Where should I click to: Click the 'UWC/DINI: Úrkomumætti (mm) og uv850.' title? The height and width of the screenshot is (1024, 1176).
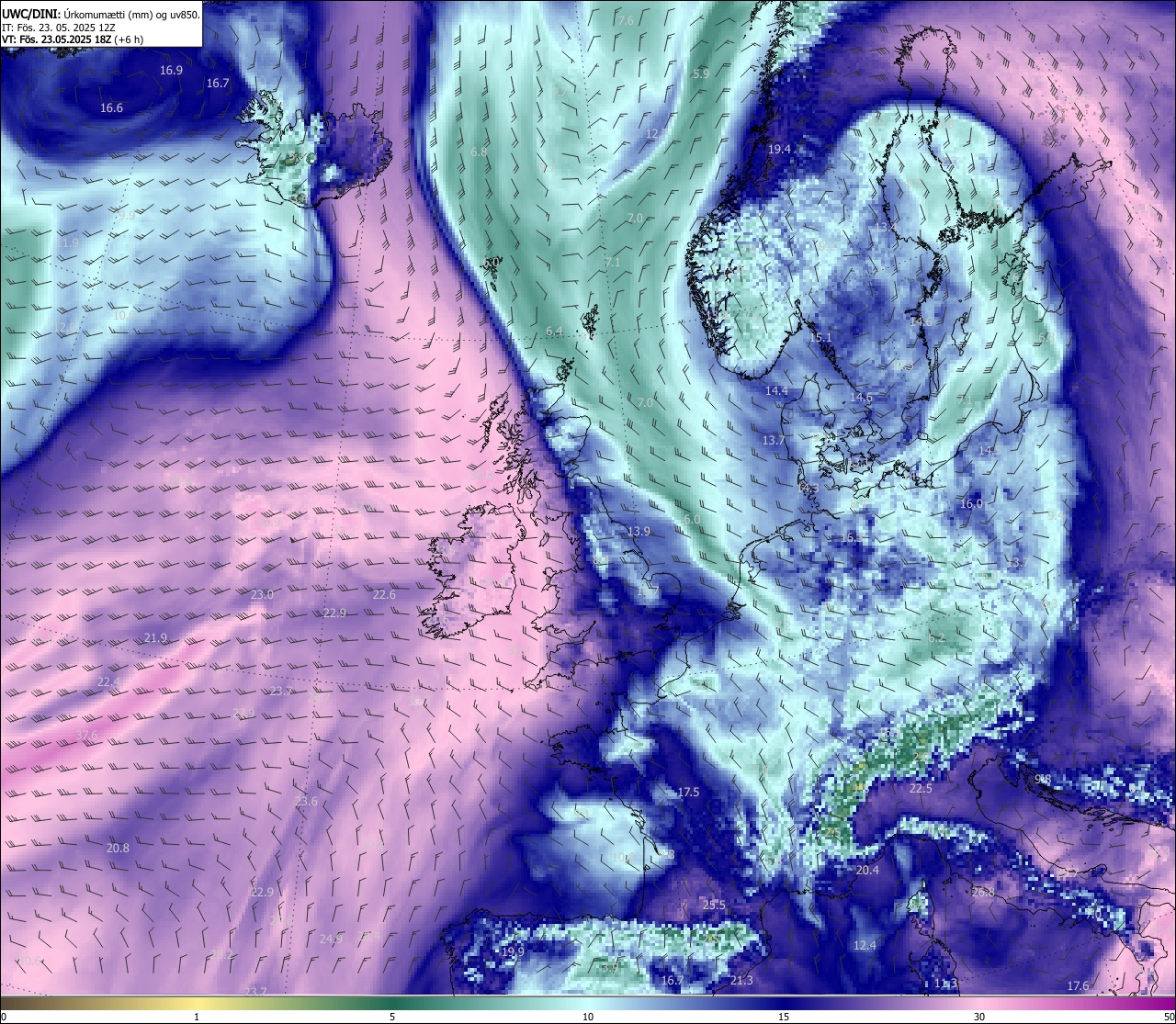point(100,15)
